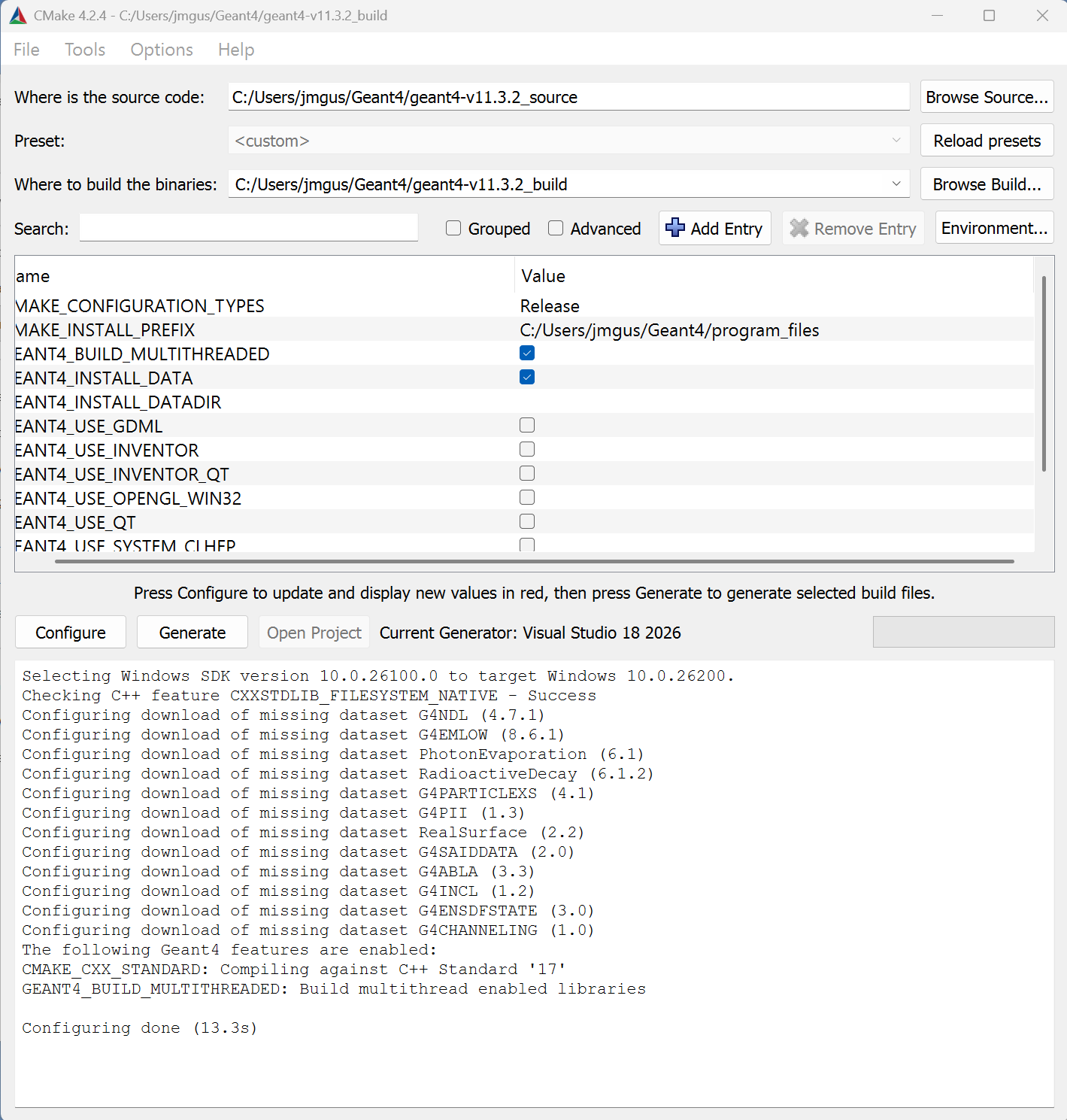Expand the build binaries path dropdown

coord(896,184)
